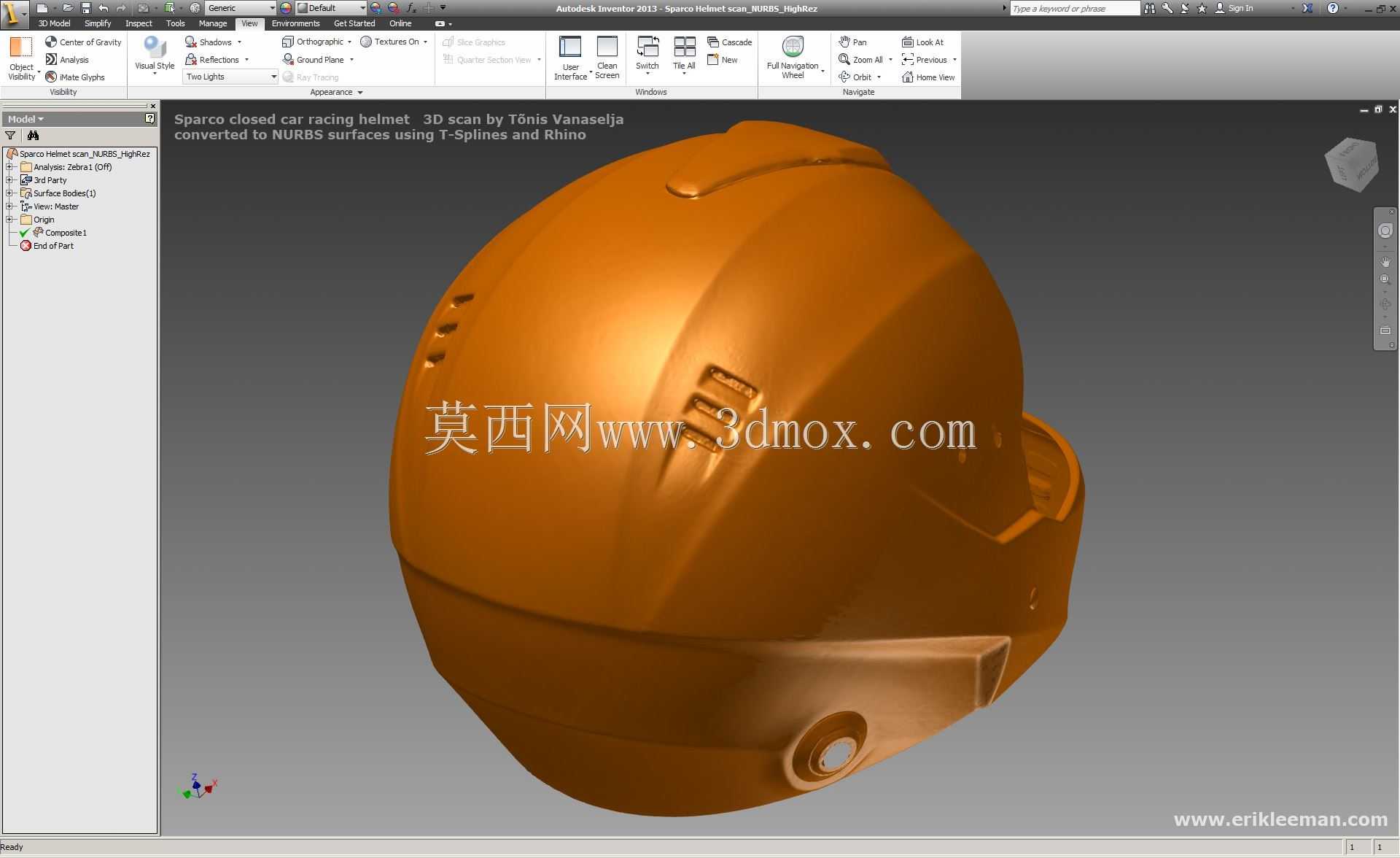This screenshot has width=1400, height=858.
Task: Open the Environments ribbon tab
Action: click(295, 23)
